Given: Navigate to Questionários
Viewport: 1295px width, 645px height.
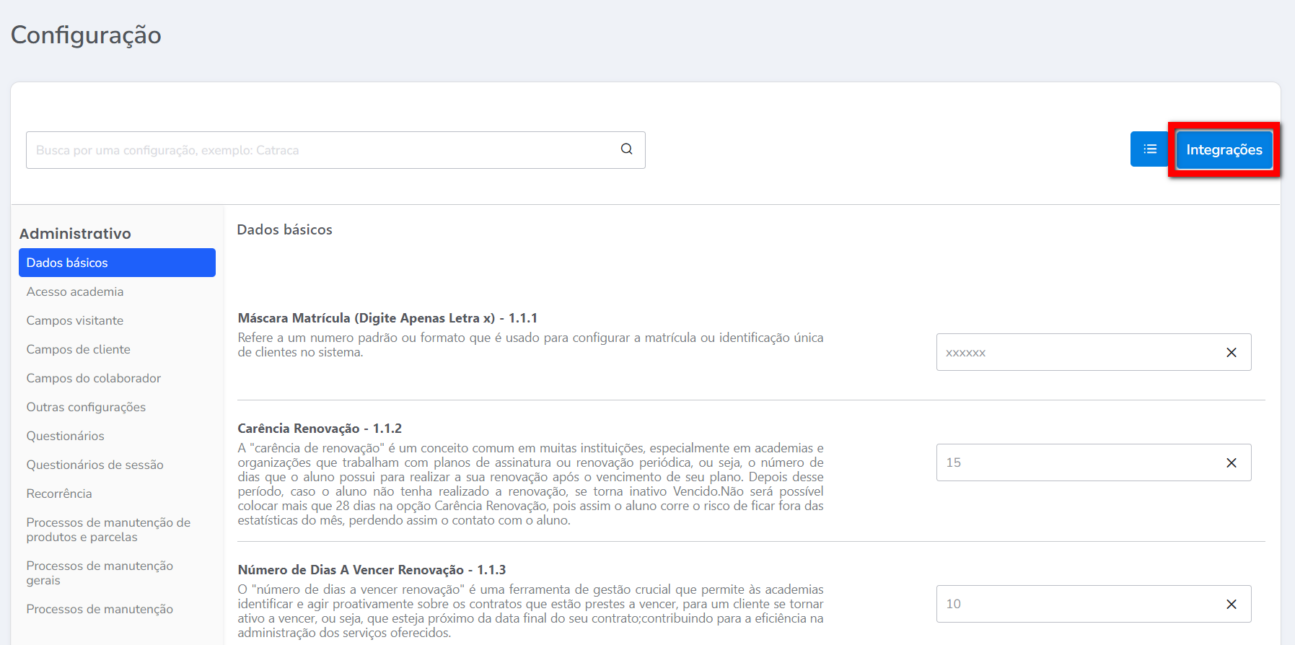Looking at the screenshot, I should tap(65, 436).
